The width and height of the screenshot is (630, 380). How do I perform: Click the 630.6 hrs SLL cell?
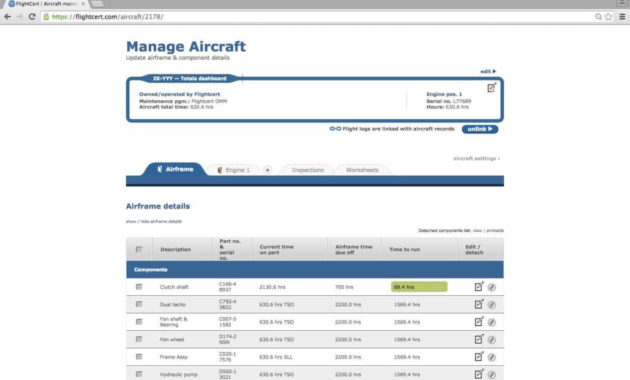coord(276,357)
